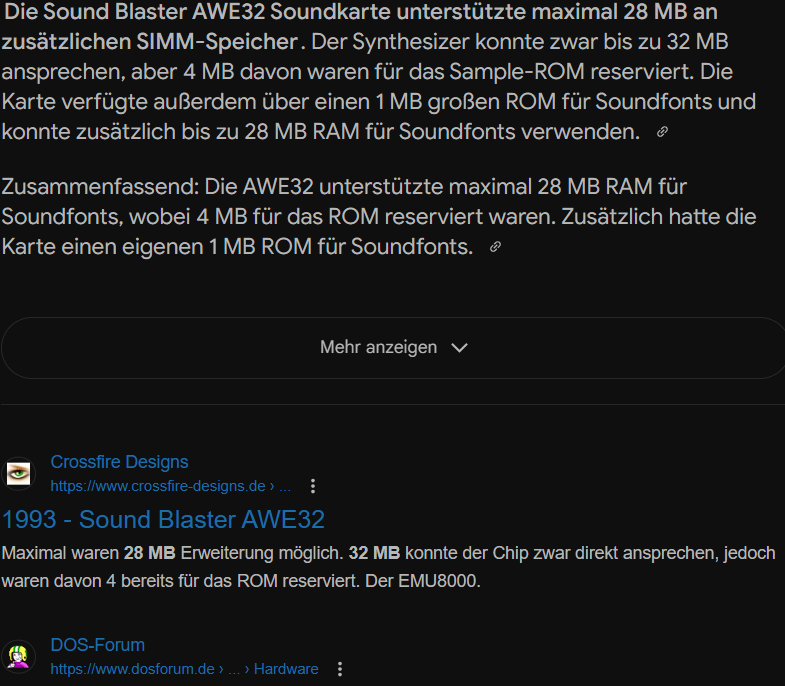Screen dimensions: 785x686
Task: Open the https://www.crossfire-designs.de URL
Action: click(x=158, y=486)
